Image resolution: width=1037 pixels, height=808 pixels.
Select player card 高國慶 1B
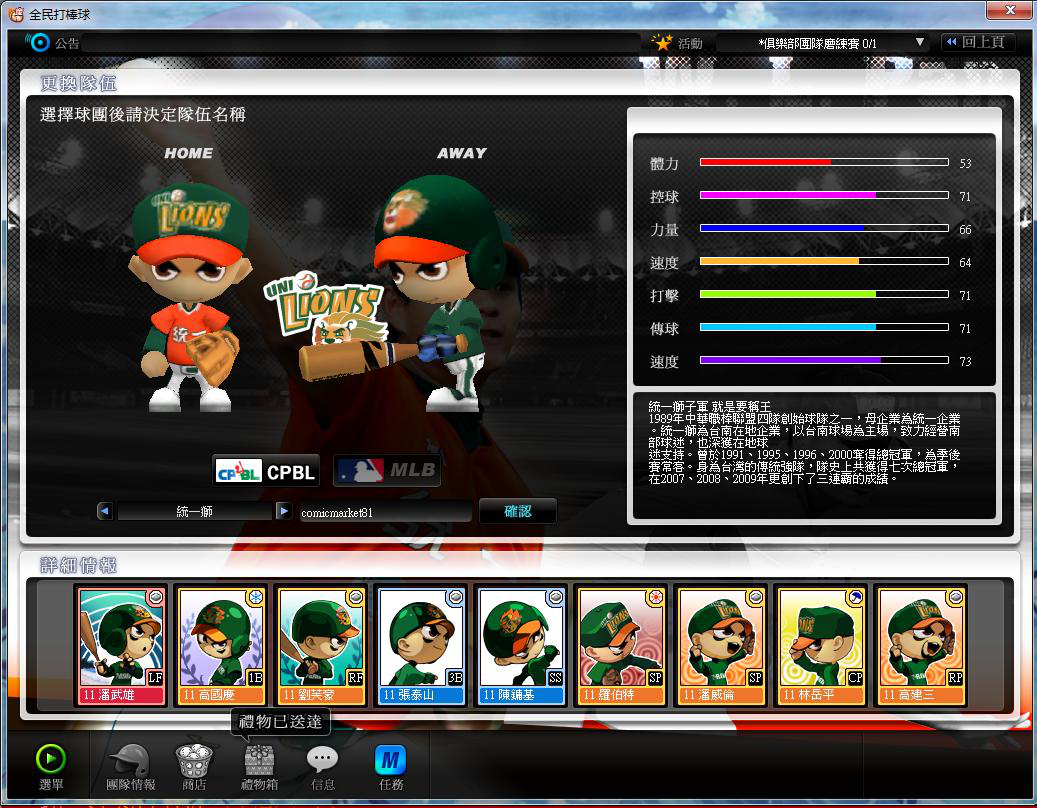[x=221, y=645]
